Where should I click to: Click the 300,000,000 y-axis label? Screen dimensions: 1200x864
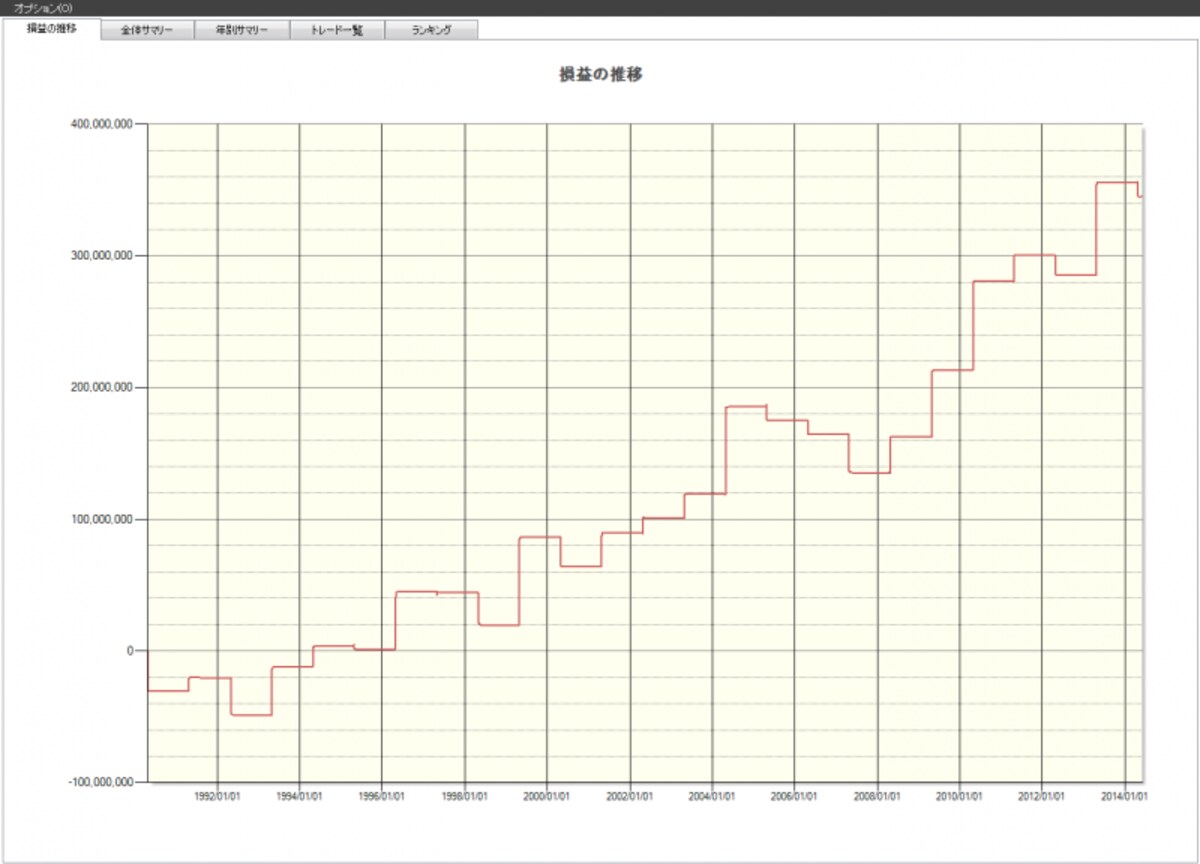(x=99, y=256)
